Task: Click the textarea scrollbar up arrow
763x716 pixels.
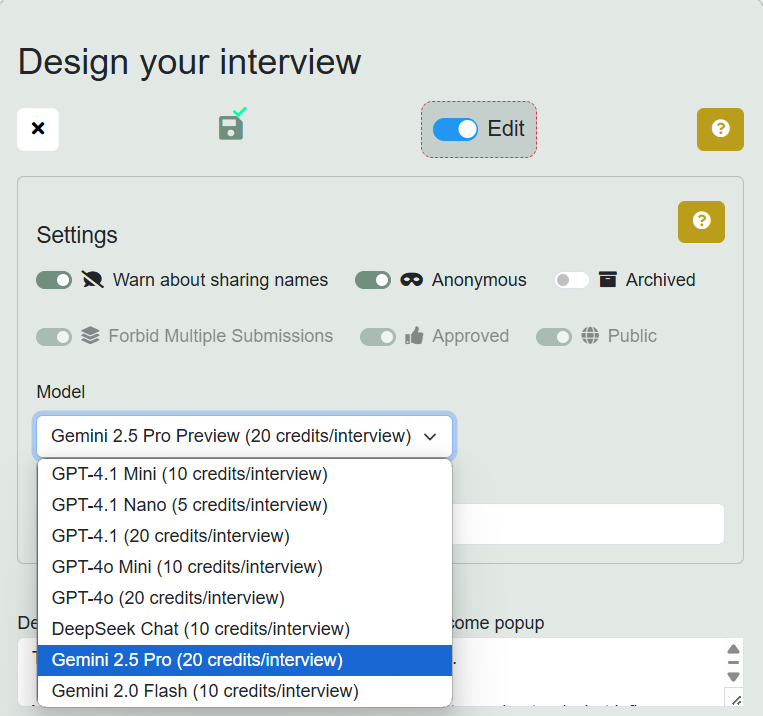Action: click(733, 649)
